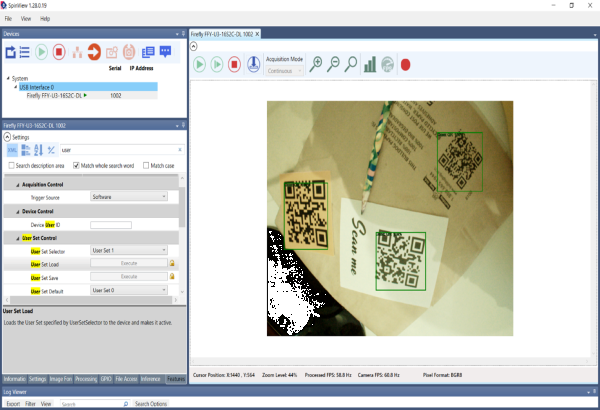This screenshot has width=600, height=410.
Task: Switch to the Features tab
Action: [x=176, y=379]
